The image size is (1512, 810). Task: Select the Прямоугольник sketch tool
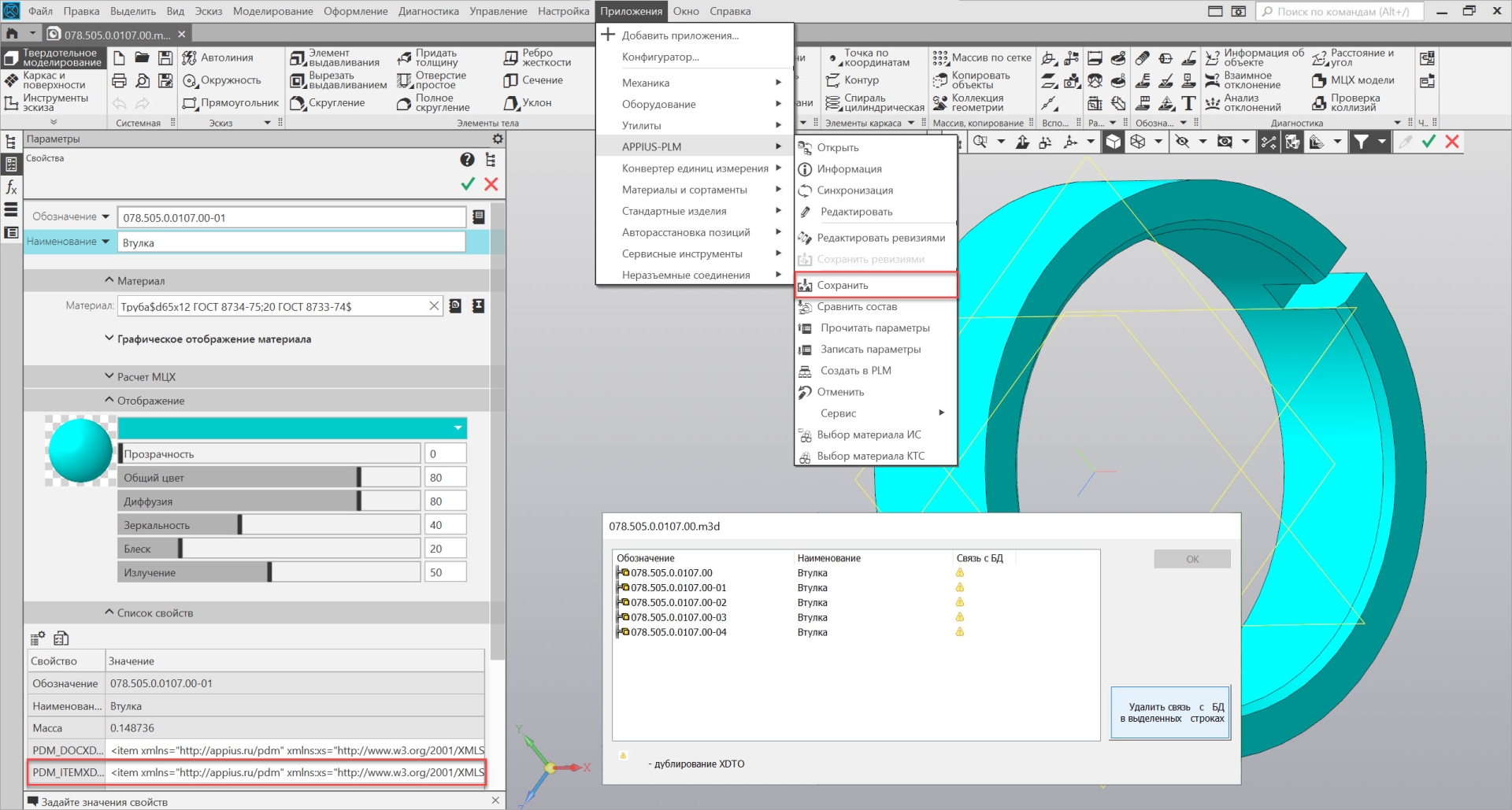(231, 103)
